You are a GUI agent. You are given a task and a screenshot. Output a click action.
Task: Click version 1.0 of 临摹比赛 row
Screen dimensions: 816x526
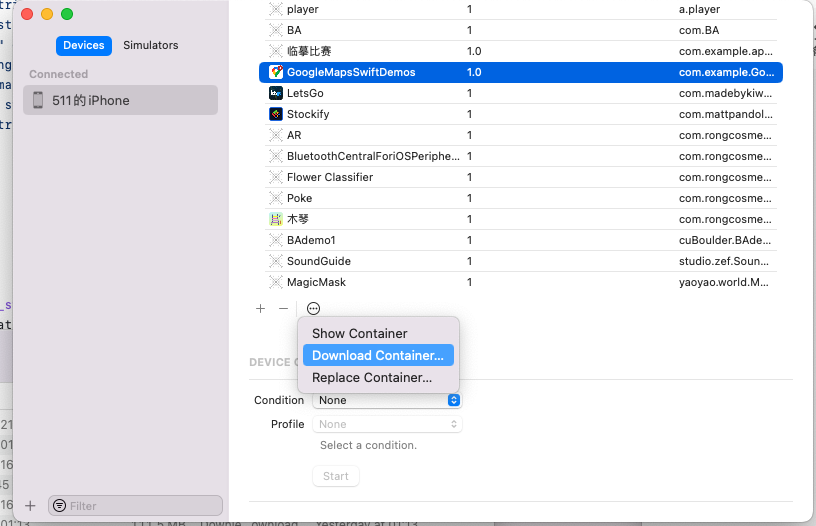tap(474, 51)
